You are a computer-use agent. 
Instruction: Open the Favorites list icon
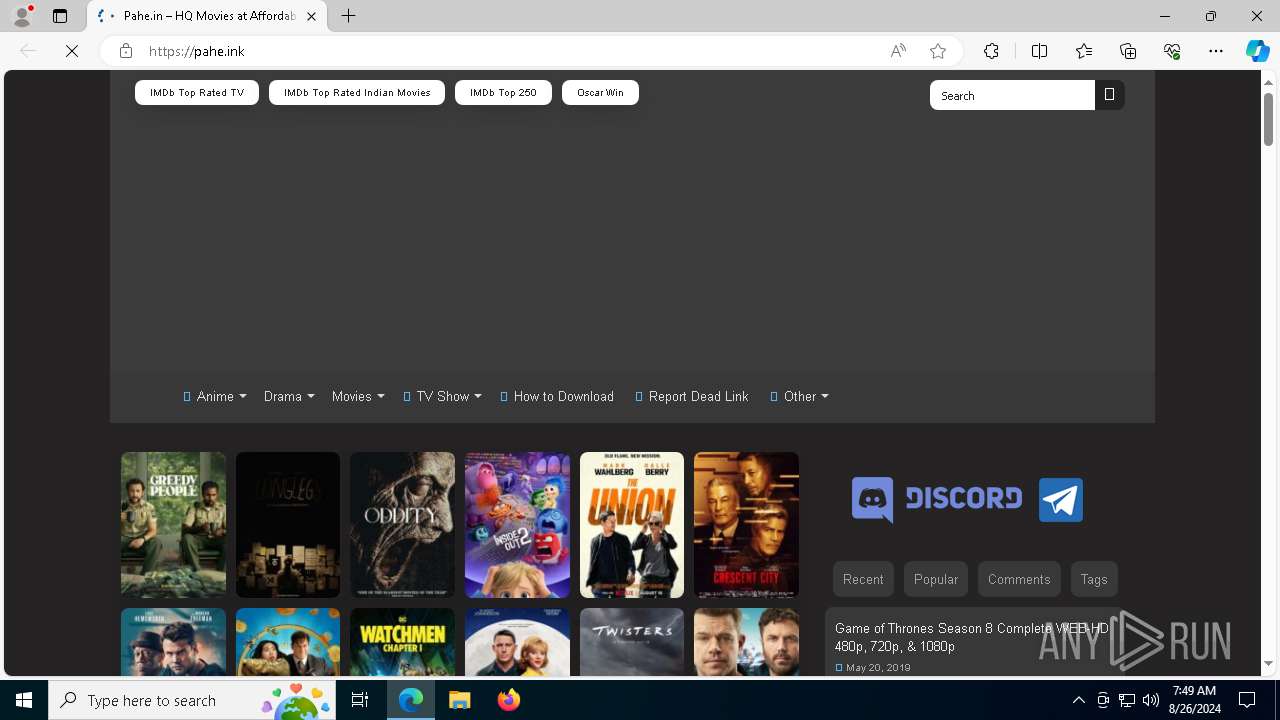(x=1084, y=51)
